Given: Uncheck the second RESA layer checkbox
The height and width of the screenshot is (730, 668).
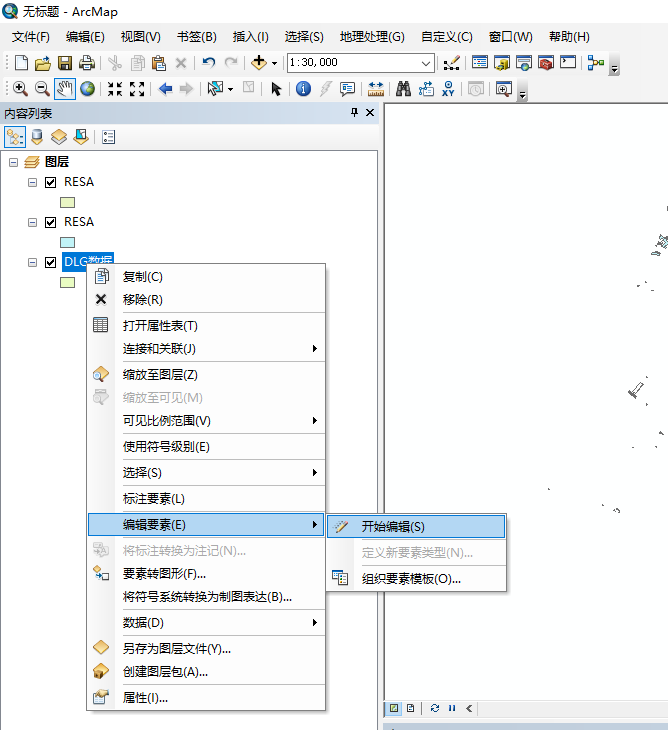Looking at the screenshot, I should click(50, 222).
